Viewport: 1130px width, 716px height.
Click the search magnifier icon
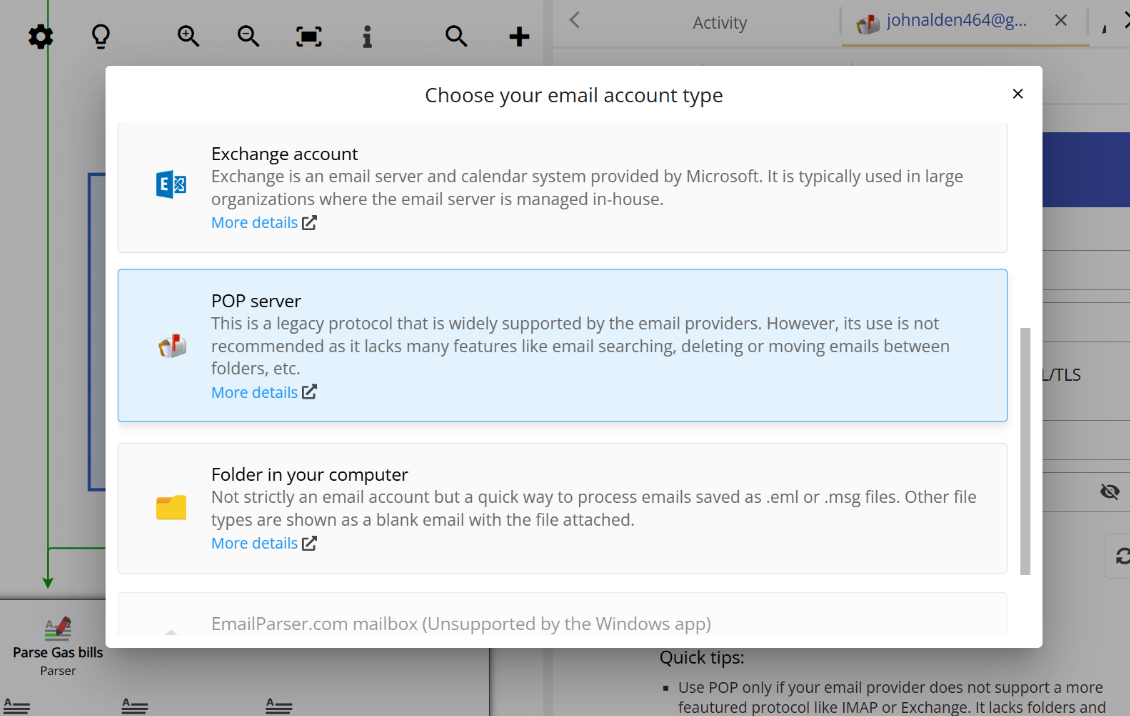coord(456,36)
